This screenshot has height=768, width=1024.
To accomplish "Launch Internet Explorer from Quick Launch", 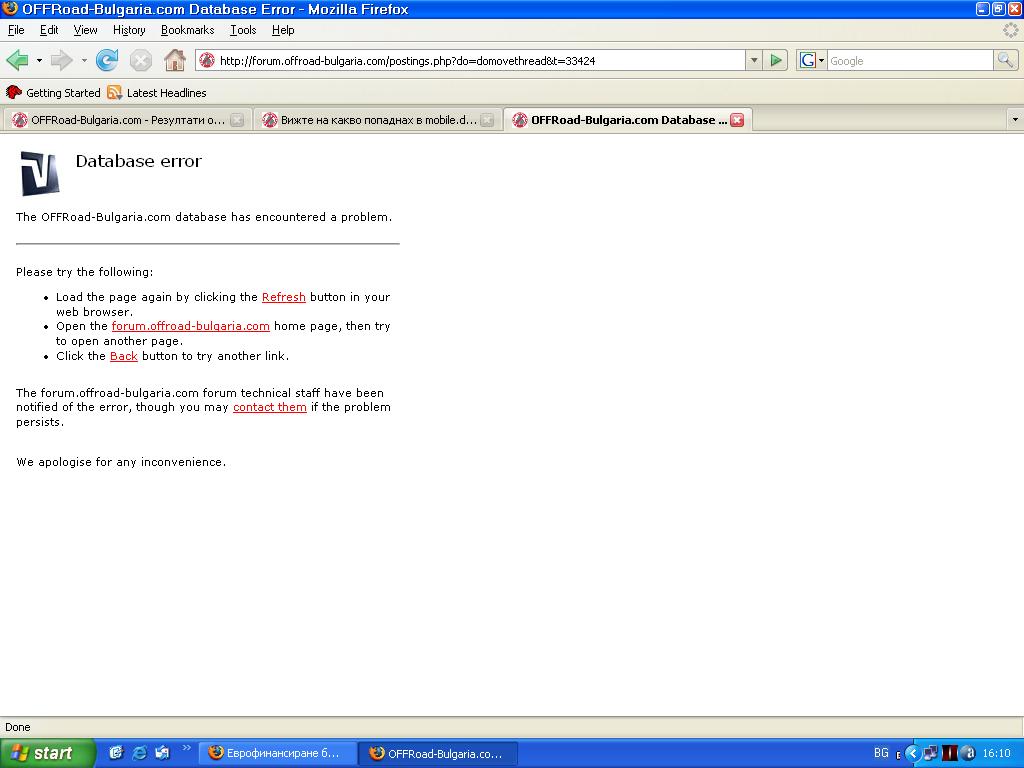I will [139, 753].
